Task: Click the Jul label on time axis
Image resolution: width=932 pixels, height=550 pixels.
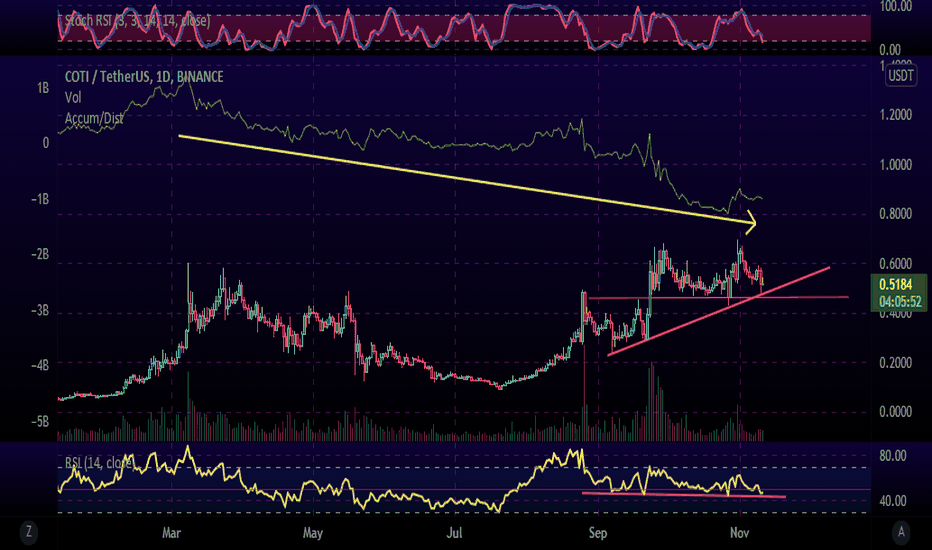Action: coord(454,533)
